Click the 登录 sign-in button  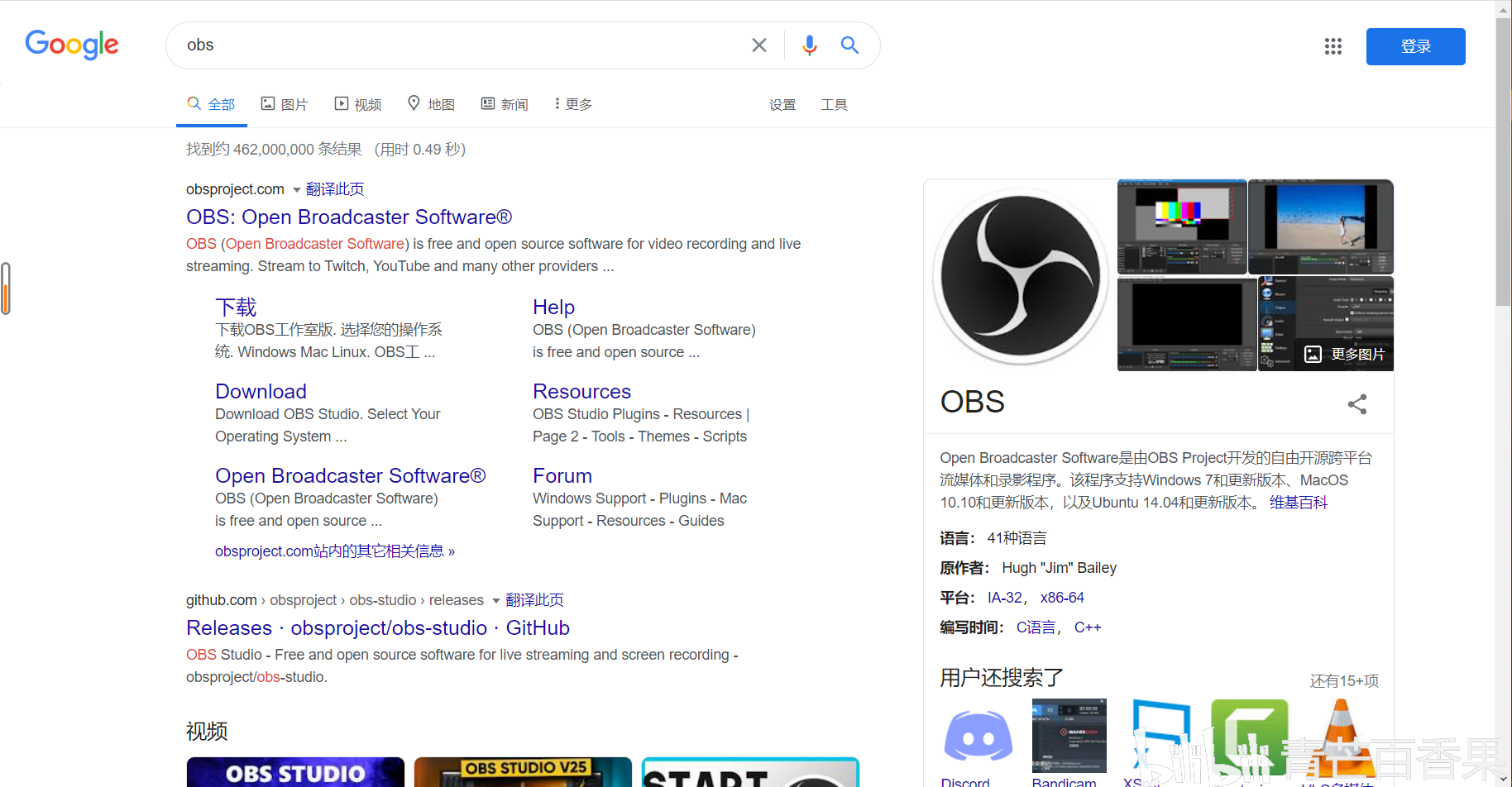pyautogui.click(x=1415, y=46)
